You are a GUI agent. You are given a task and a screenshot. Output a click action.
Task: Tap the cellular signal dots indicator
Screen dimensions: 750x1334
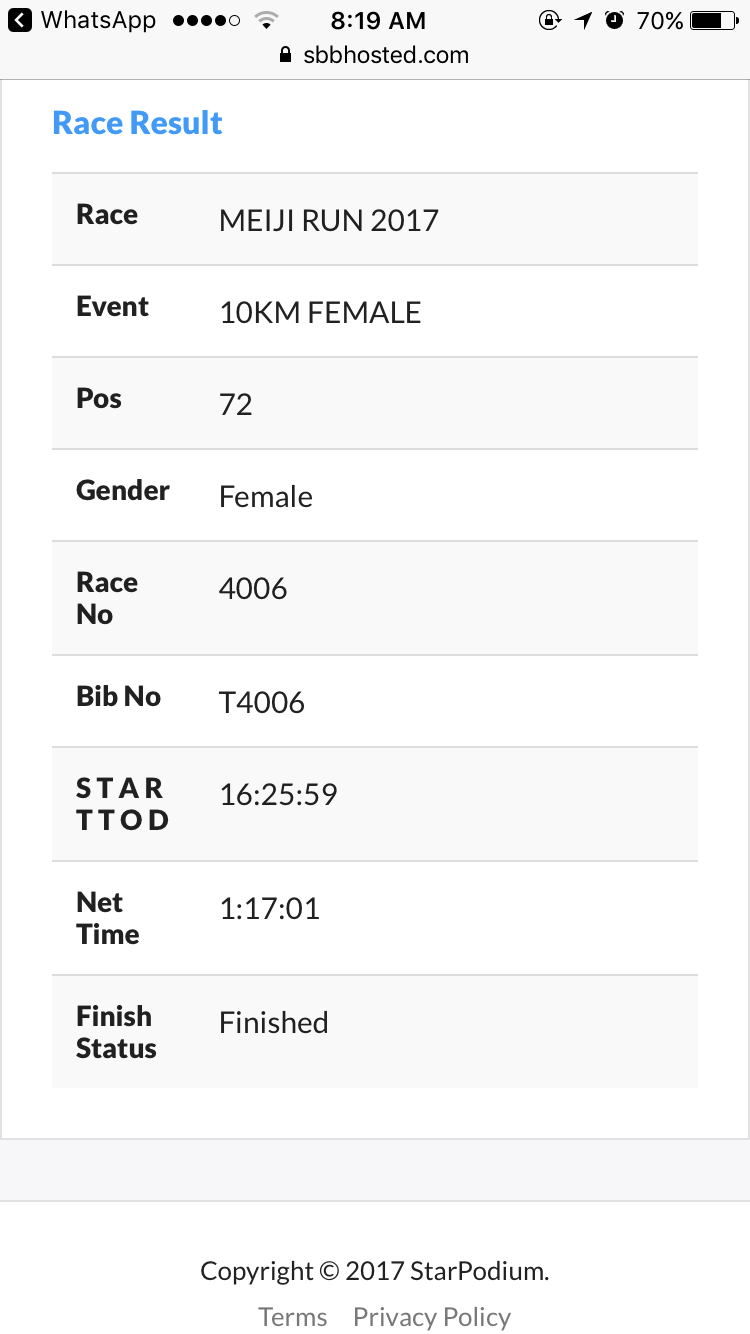point(206,20)
